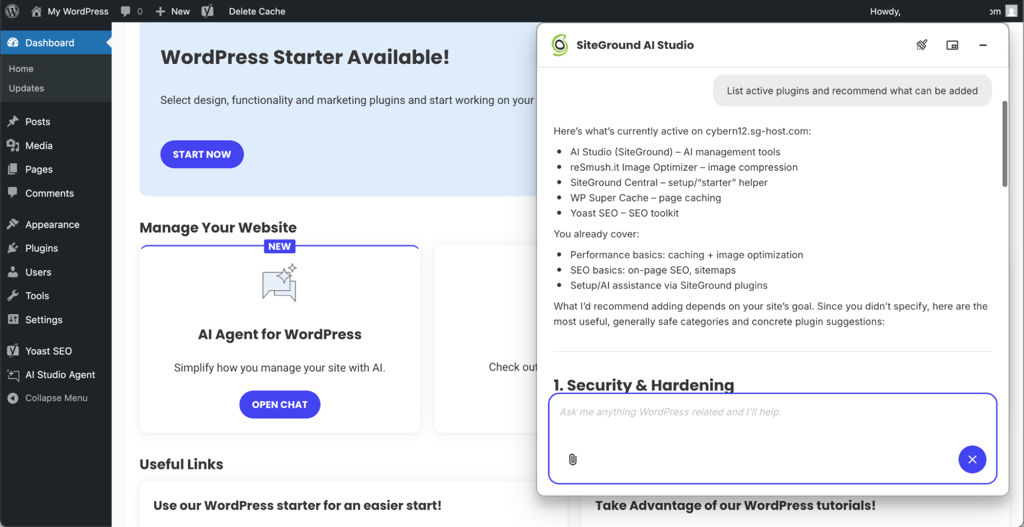The height and width of the screenshot is (527, 1024).
Task: Click the Media icon in the sidebar
Action: (12, 146)
